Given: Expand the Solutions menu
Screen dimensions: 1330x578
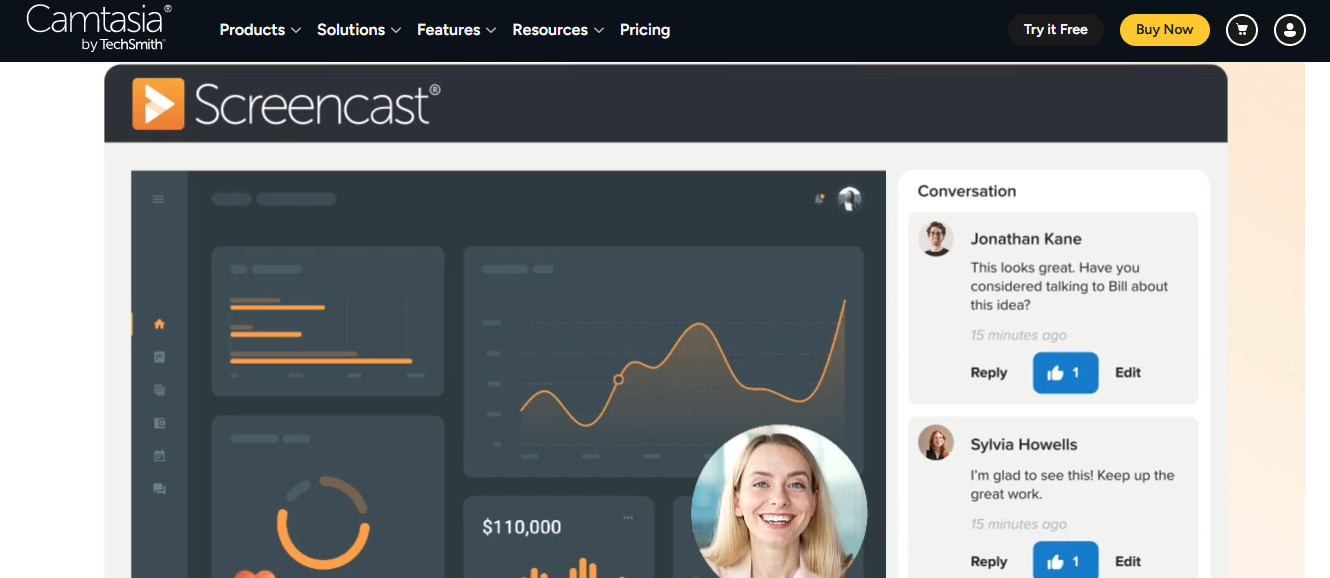Looking at the screenshot, I should [359, 30].
